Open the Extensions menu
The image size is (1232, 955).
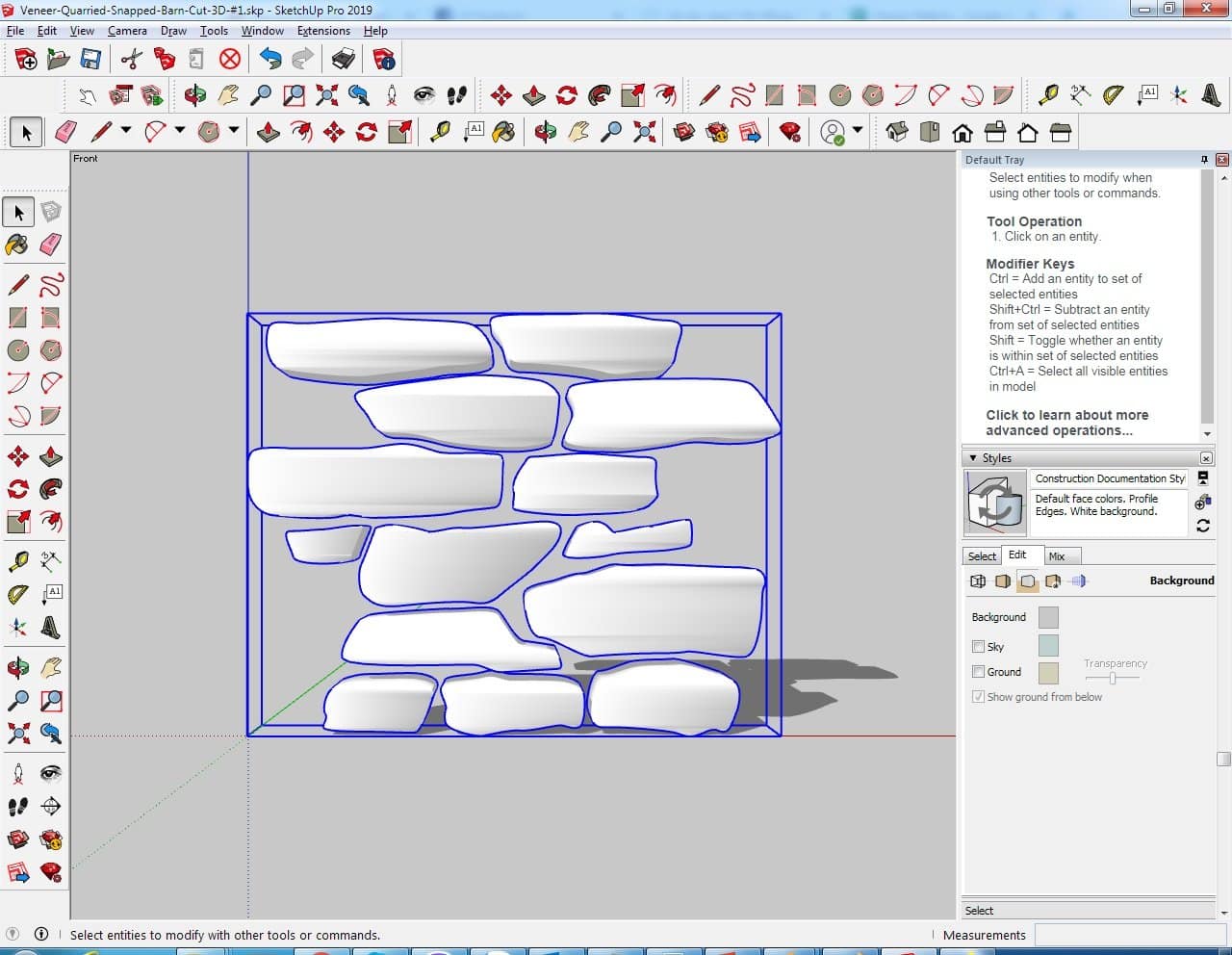[323, 31]
